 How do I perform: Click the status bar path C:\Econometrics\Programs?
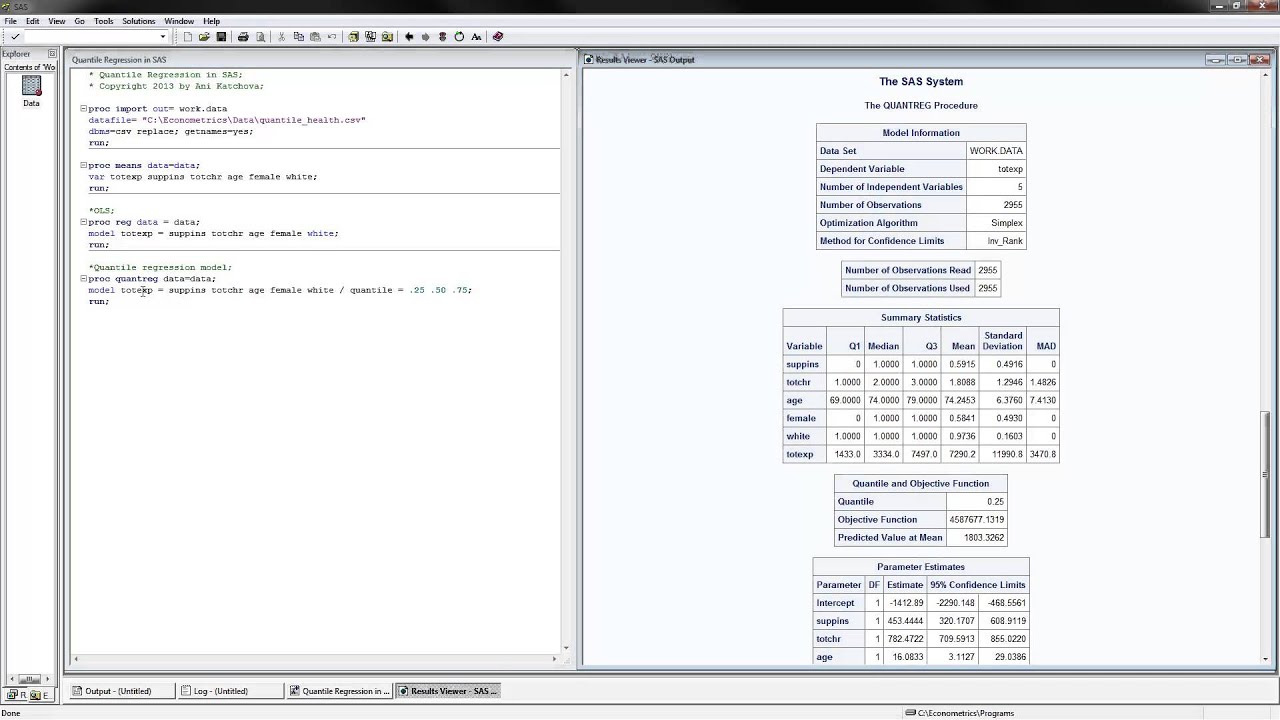click(965, 713)
